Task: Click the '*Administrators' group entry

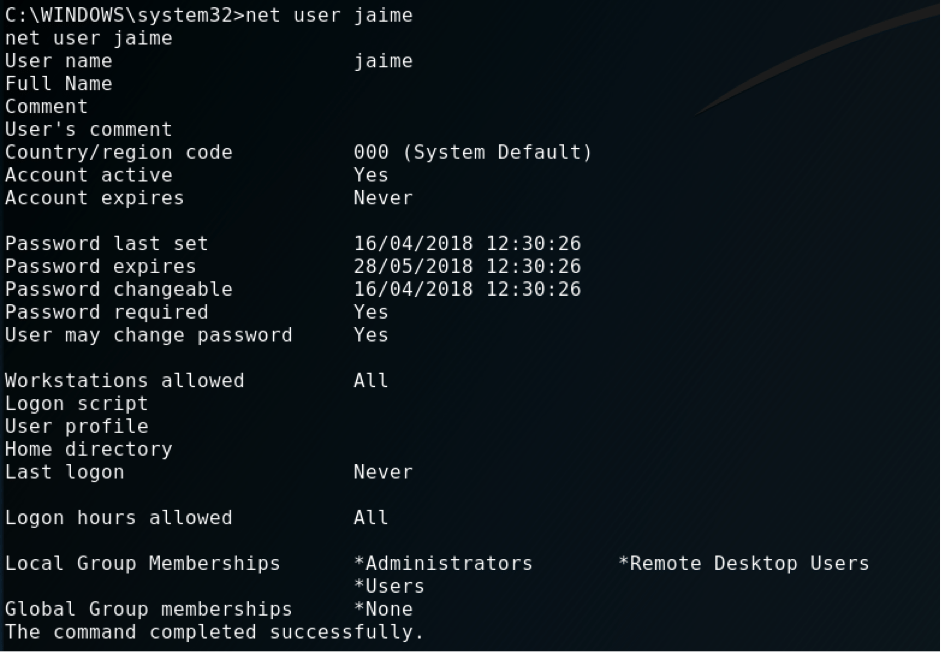Action: pos(443,564)
